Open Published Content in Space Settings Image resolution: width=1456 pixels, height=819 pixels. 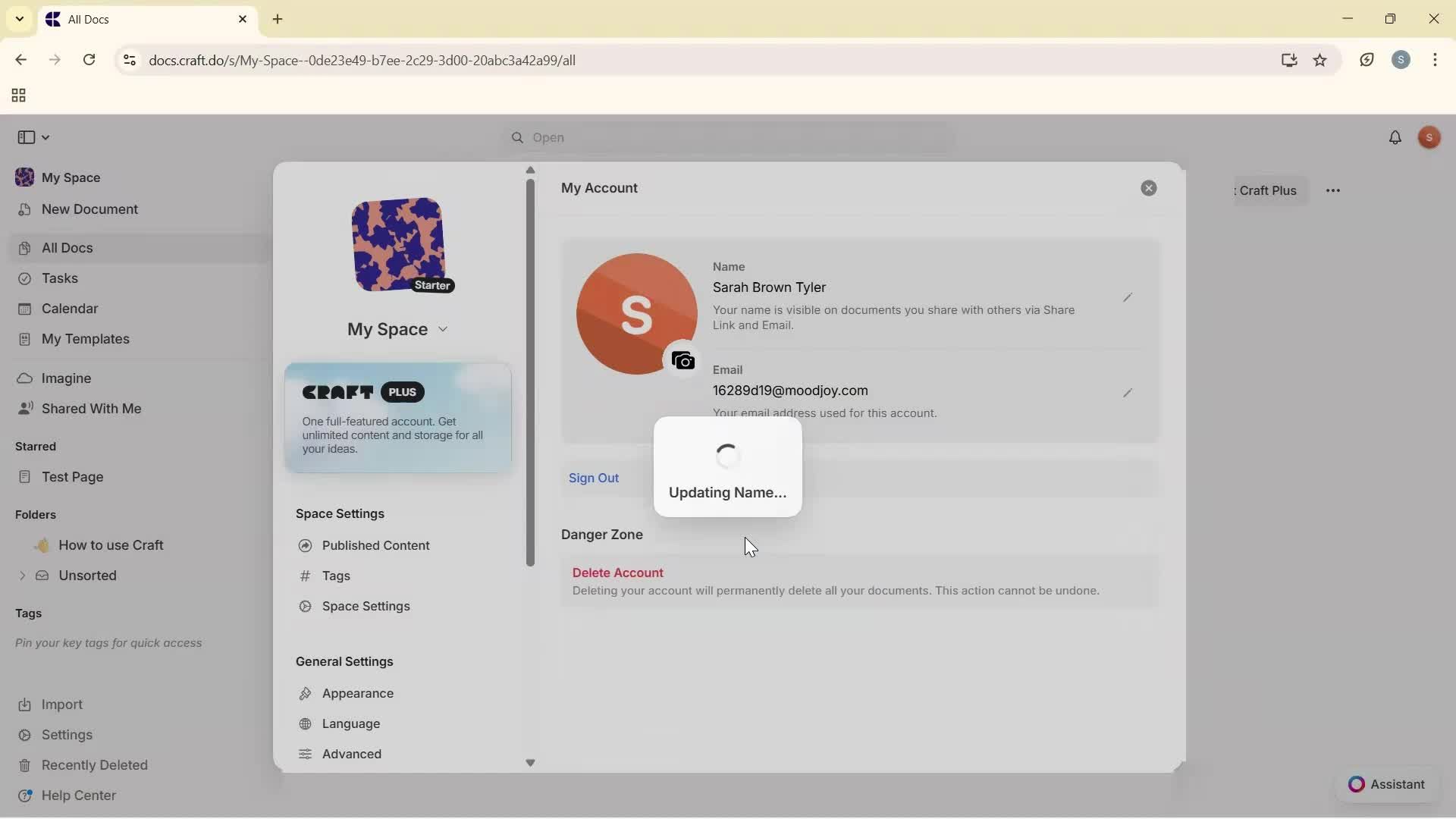[x=375, y=545]
